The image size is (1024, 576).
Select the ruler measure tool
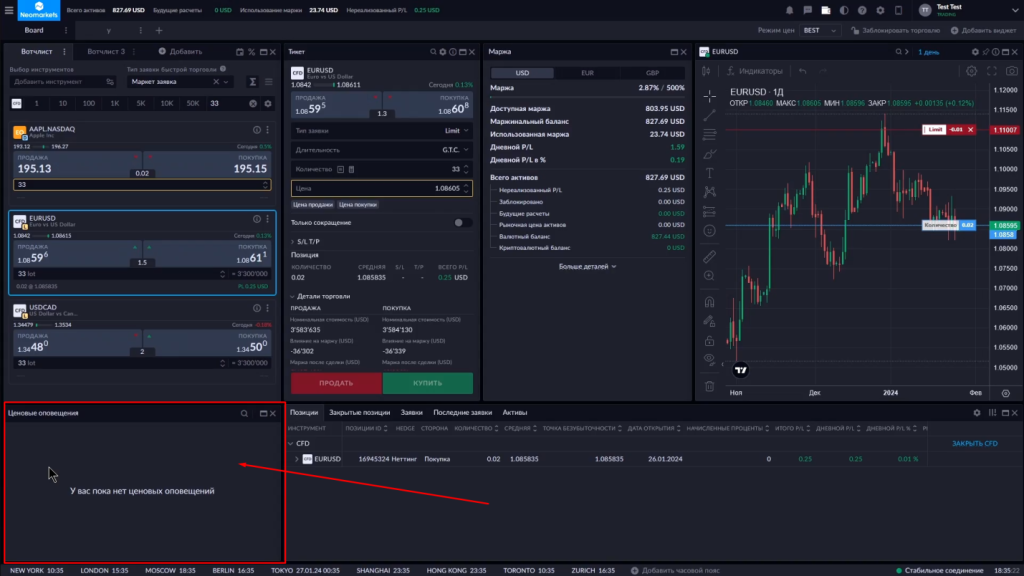(710, 257)
